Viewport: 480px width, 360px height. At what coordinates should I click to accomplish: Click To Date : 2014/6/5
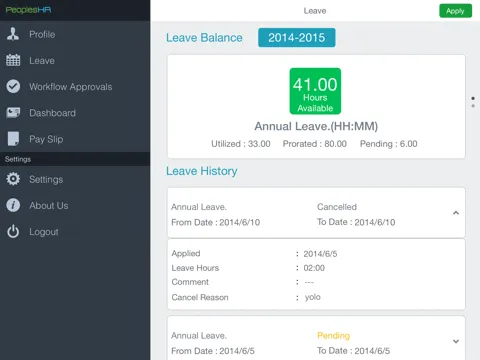353,351
